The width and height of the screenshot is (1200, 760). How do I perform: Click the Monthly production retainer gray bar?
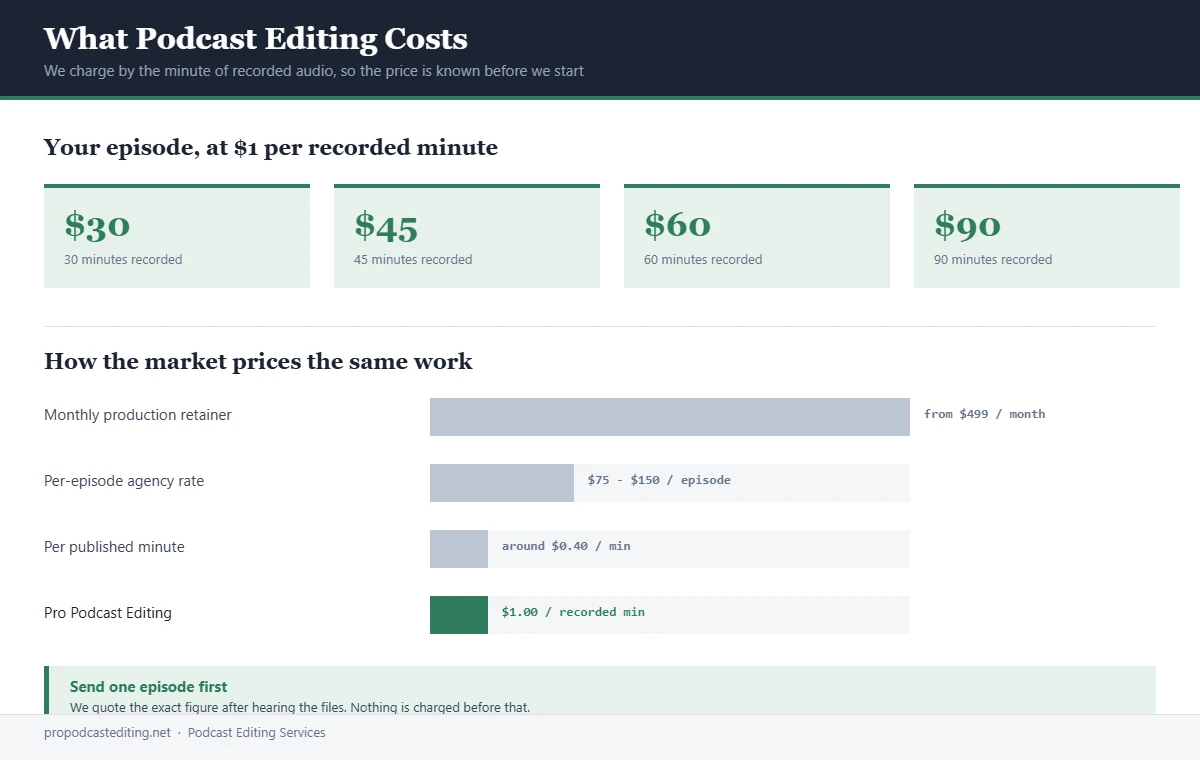click(x=670, y=417)
